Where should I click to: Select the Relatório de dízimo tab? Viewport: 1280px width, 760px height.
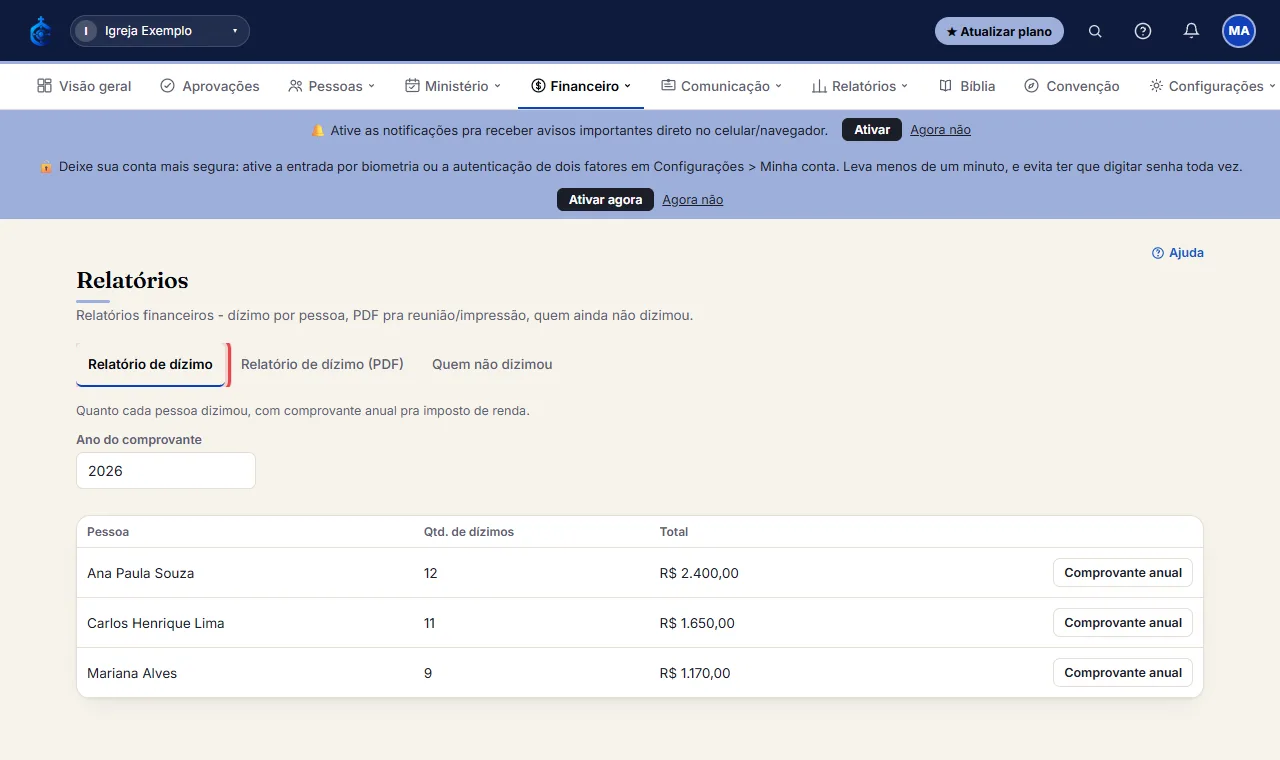[150, 365]
